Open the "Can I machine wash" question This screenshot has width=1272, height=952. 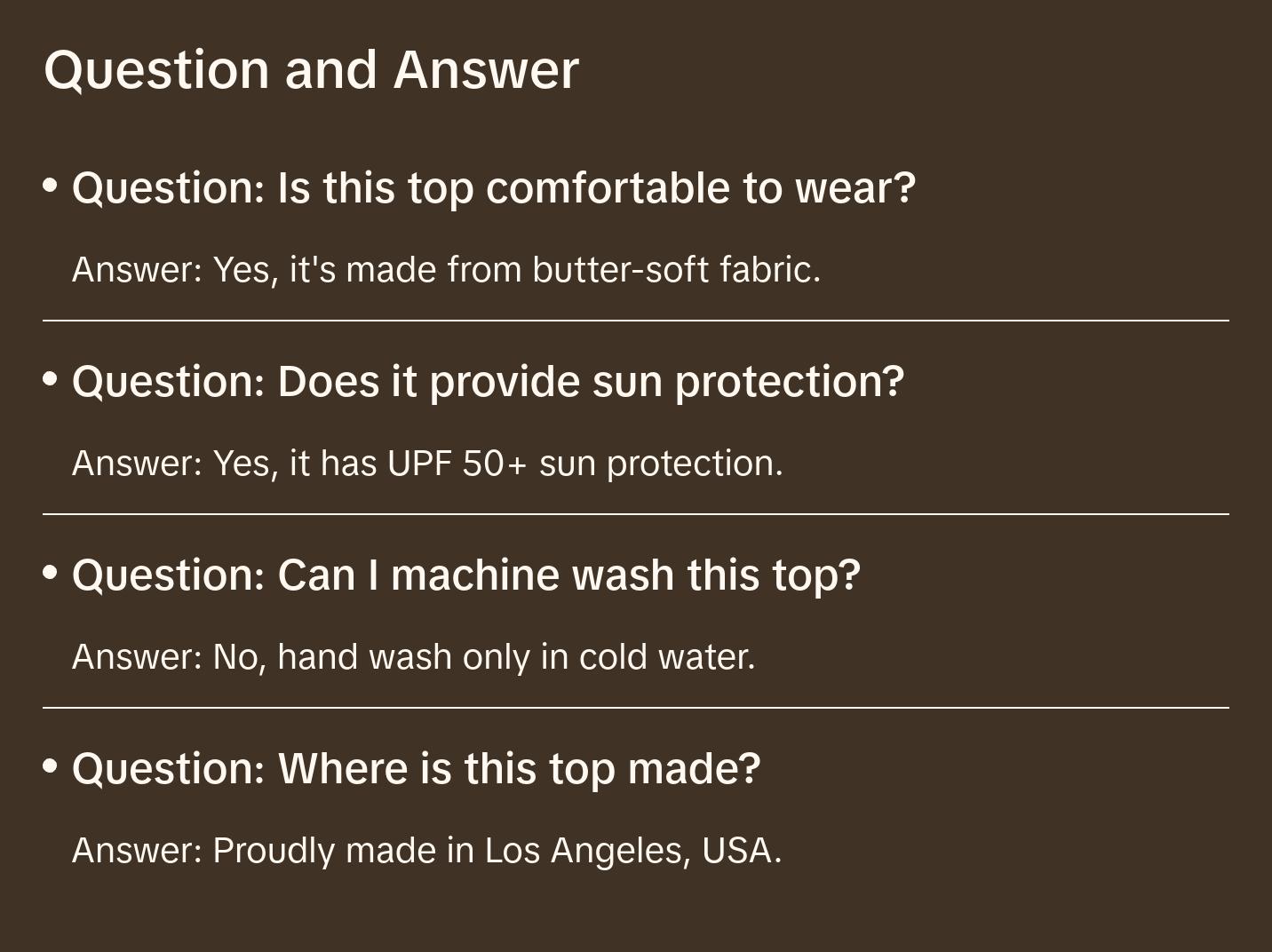[x=466, y=575]
